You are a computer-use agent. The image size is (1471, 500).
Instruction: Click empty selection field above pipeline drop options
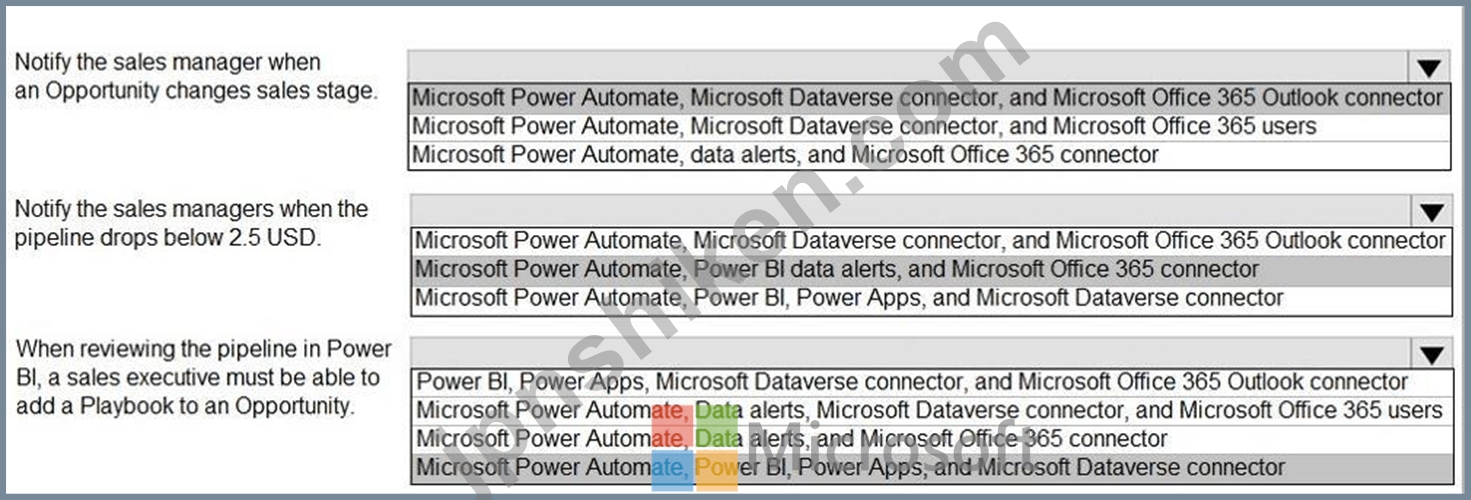[x=910, y=211]
